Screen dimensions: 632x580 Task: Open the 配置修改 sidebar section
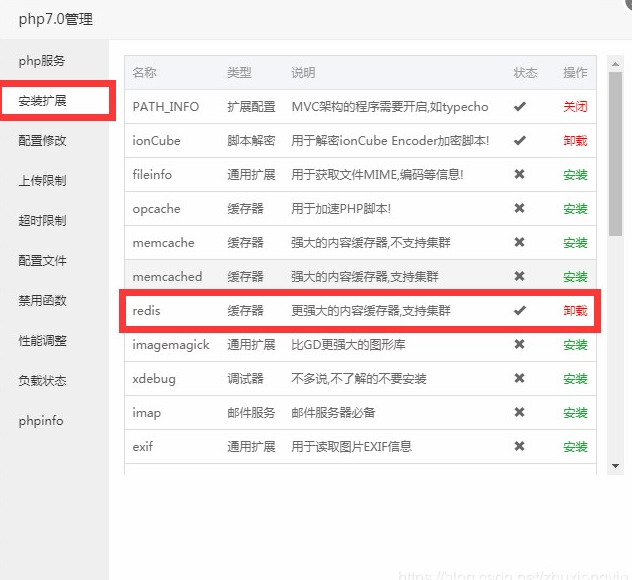[x=42, y=141]
